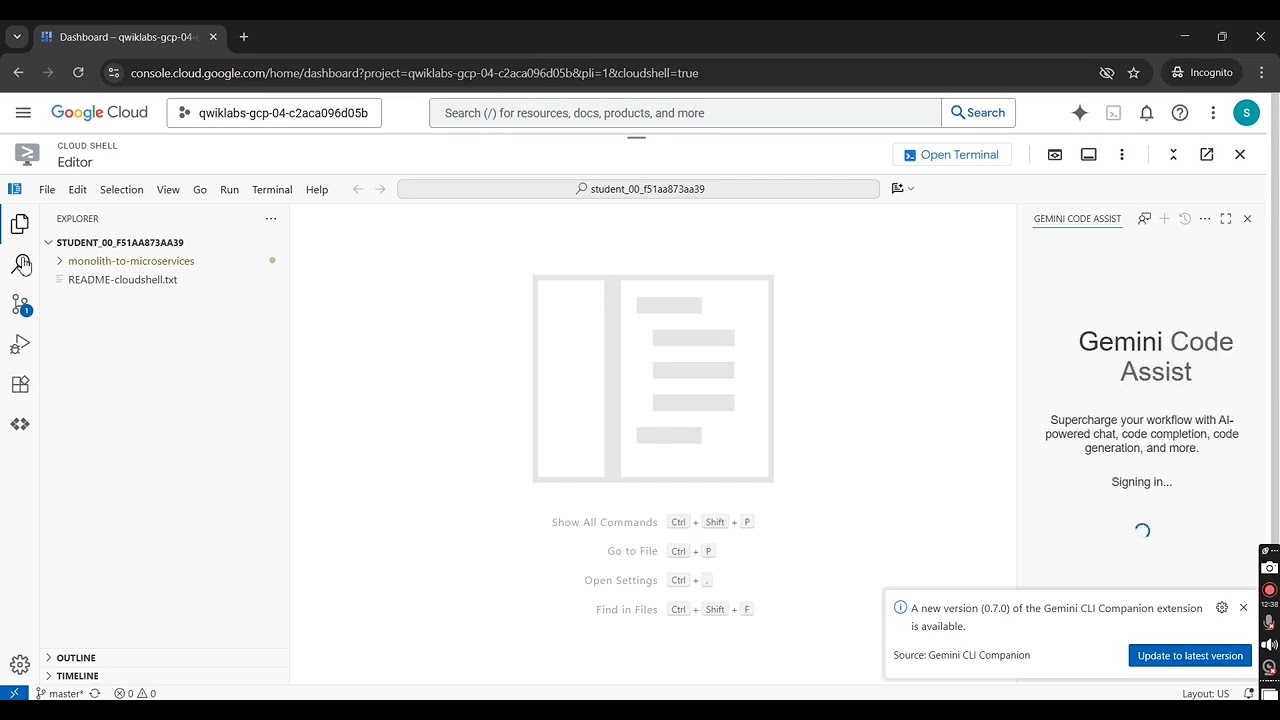Open the Cloud Code view icon

click(x=19, y=424)
